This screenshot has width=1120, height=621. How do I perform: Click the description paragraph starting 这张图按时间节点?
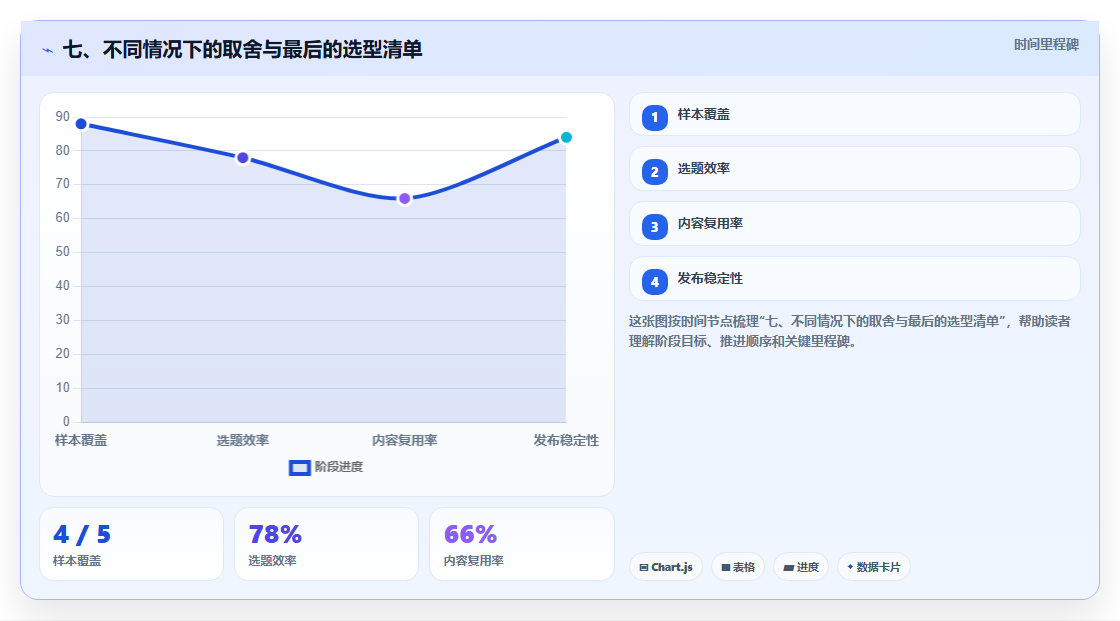850,331
